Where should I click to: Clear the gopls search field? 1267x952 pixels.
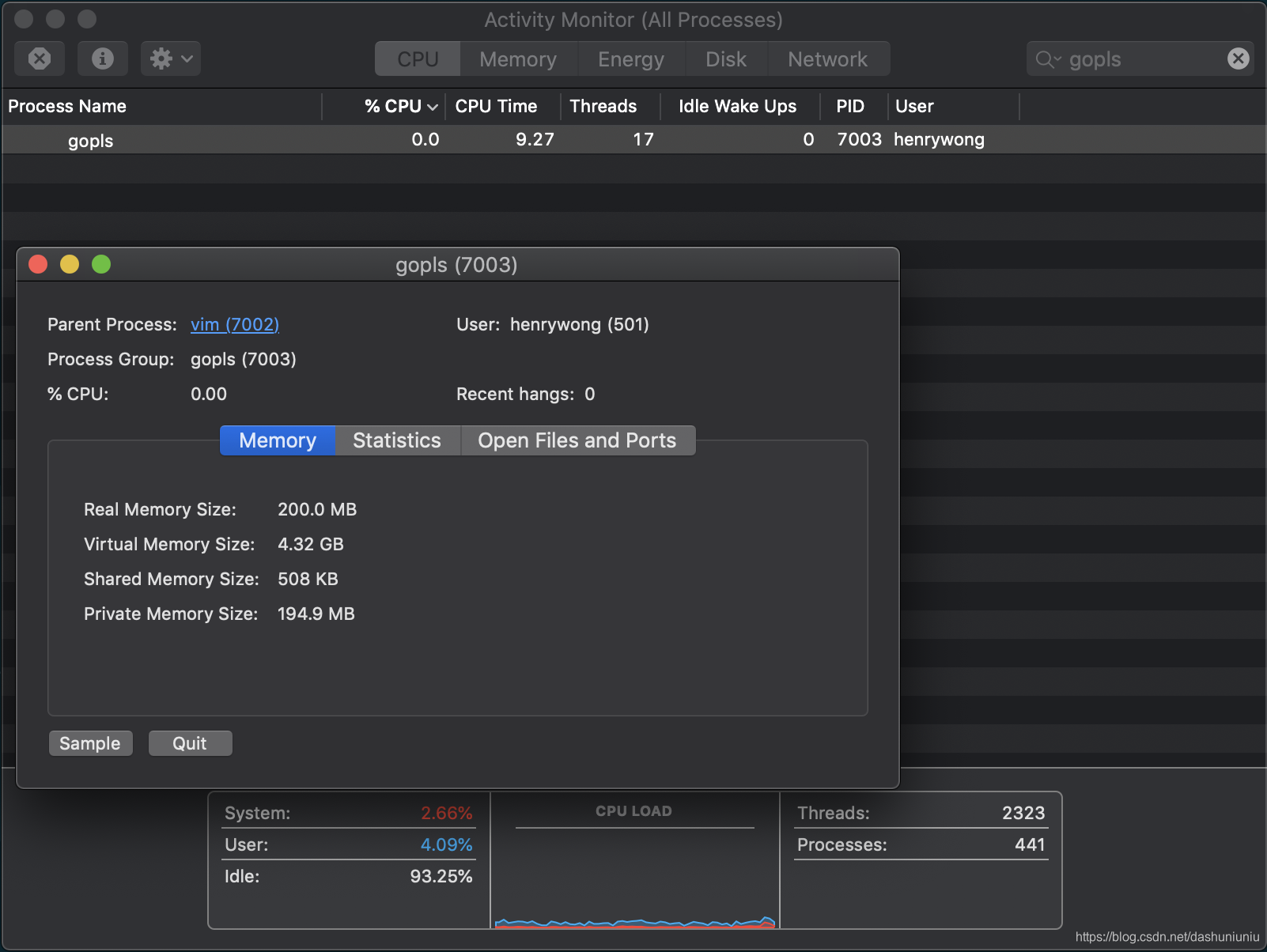1239,59
